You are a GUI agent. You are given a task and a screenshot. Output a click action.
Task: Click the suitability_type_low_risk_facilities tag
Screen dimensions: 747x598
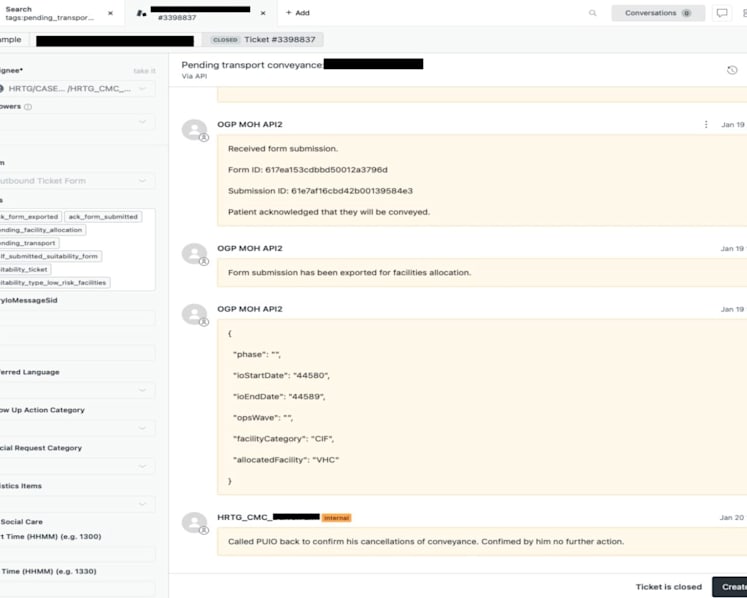click(x=54, y=283)
